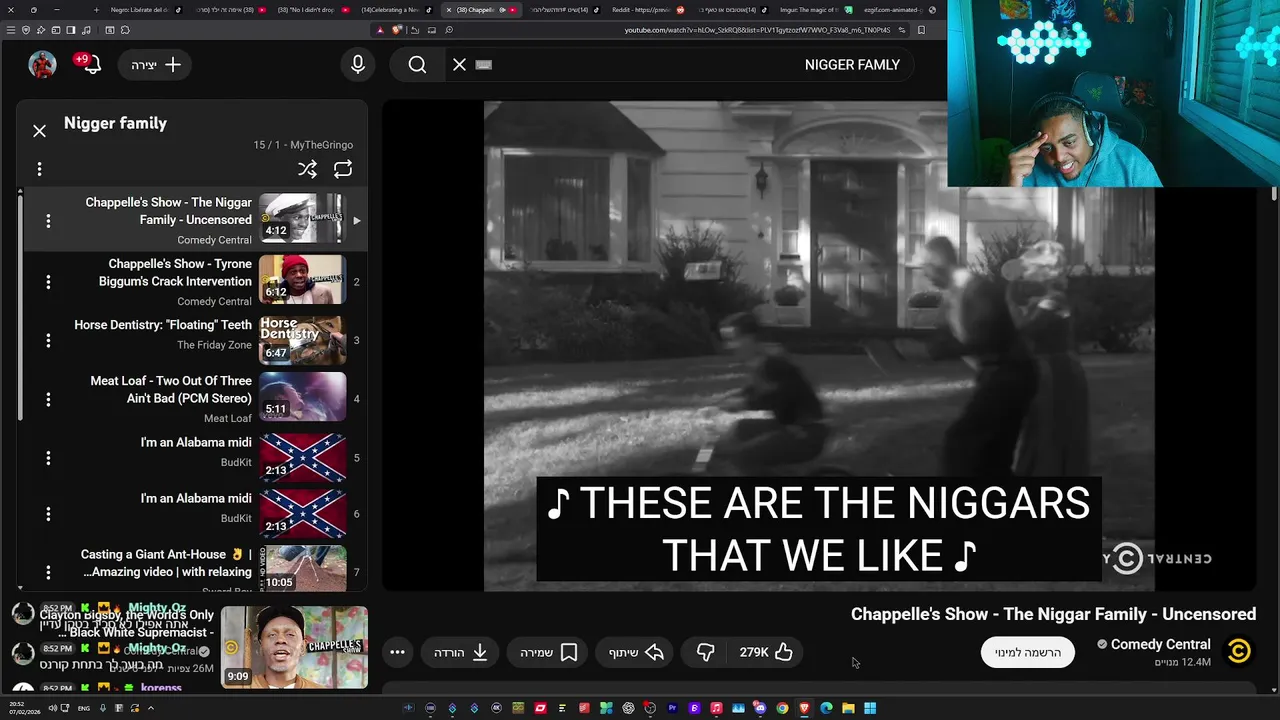The height and width of the screenshot is (720, 1280).
Task: Open playlist options three-dot menu
Action: (x=39, y=169)
